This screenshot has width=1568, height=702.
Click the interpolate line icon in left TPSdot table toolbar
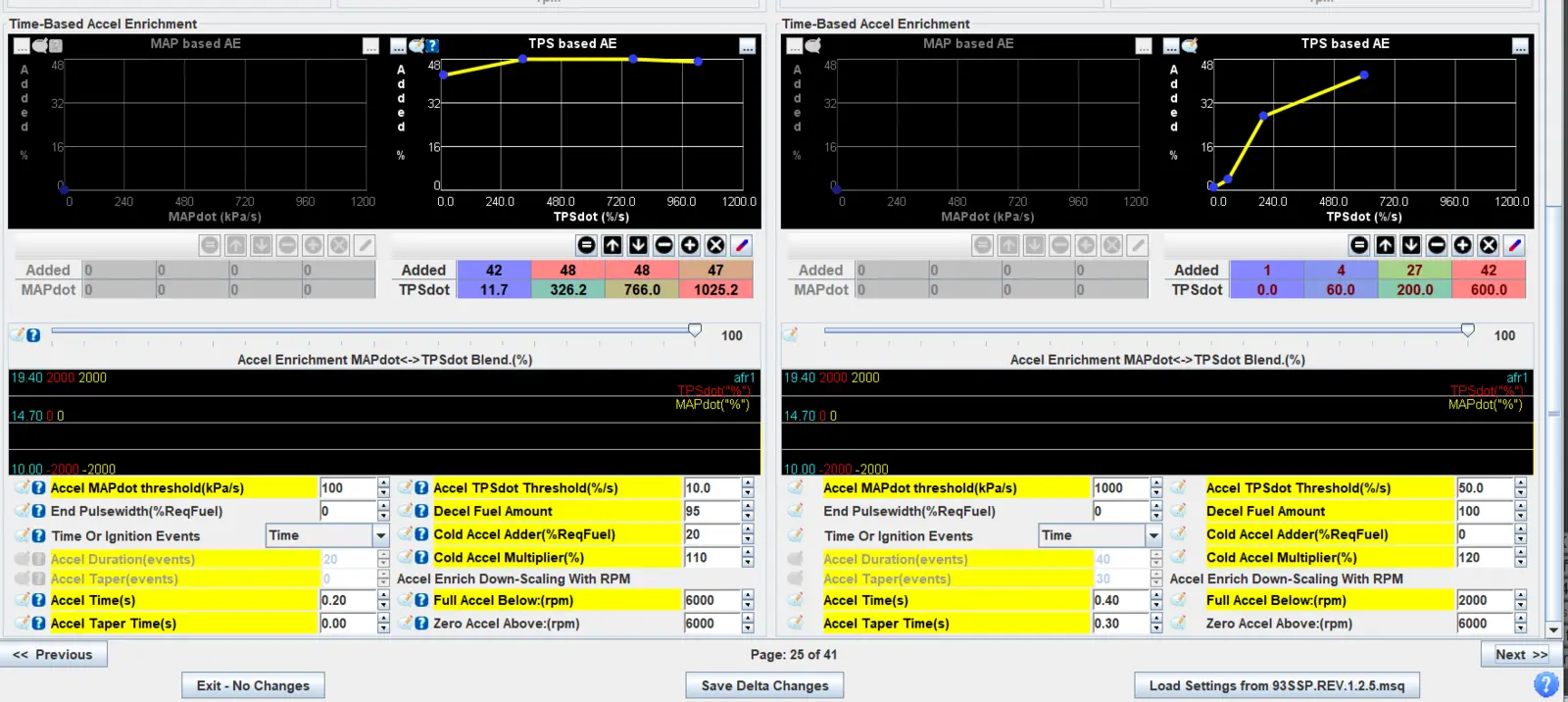[742, 245]
